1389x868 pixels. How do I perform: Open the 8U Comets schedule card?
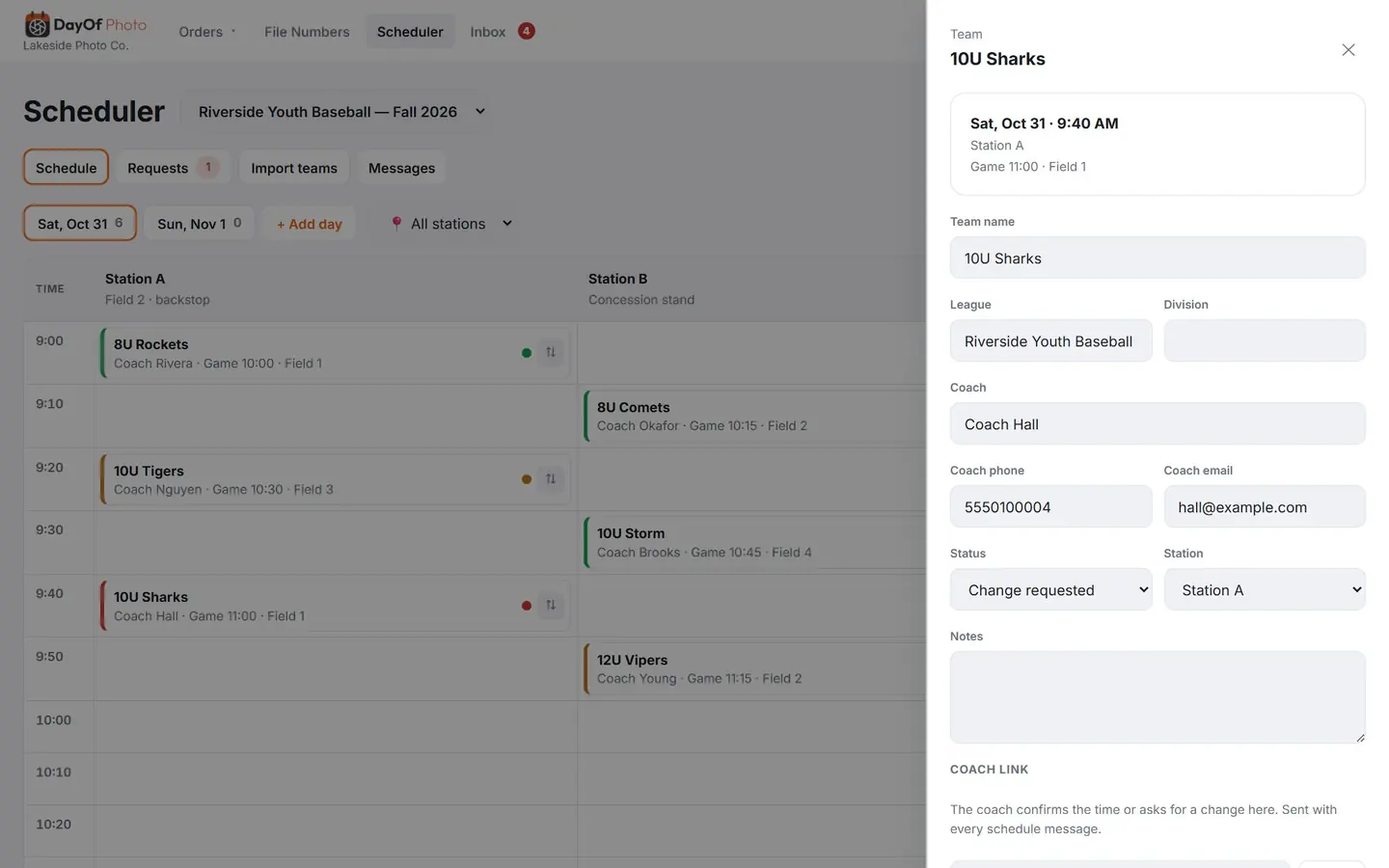click(x=754, y=416)
